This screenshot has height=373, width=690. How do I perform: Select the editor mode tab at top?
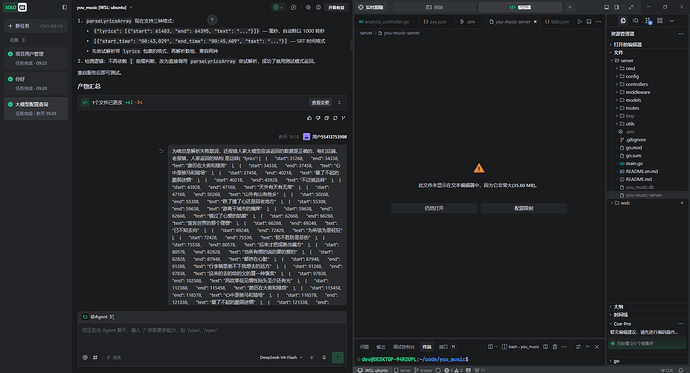(520, 7)
